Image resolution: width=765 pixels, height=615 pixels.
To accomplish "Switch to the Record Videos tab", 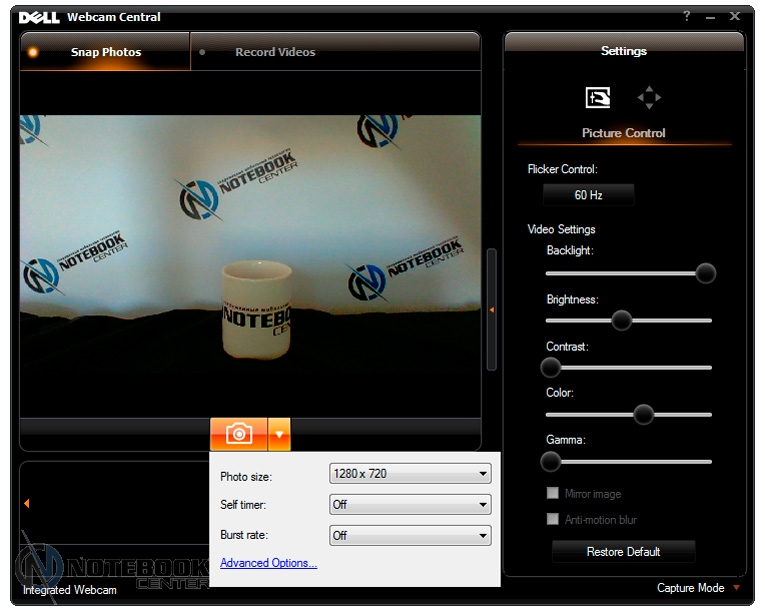I will pyautogui.click(x=274, y=52).
